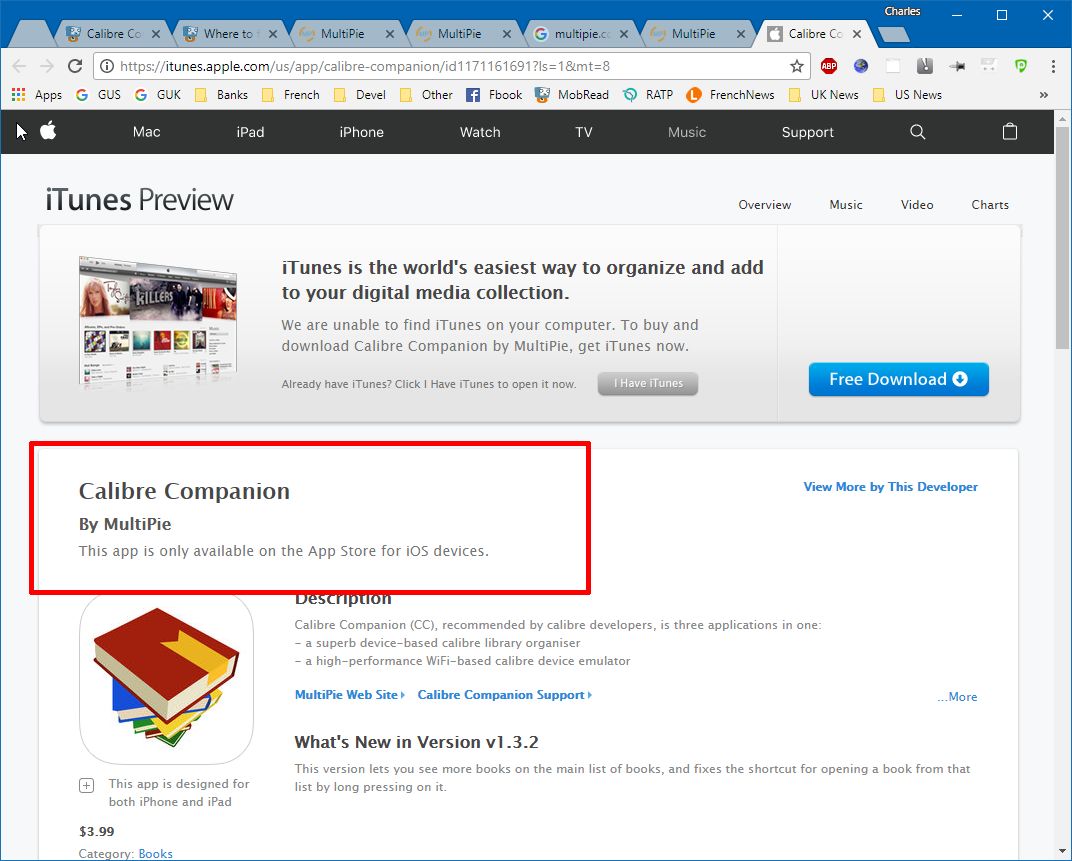
Task: Open the Watch section
Action: (x=480, y=132)
